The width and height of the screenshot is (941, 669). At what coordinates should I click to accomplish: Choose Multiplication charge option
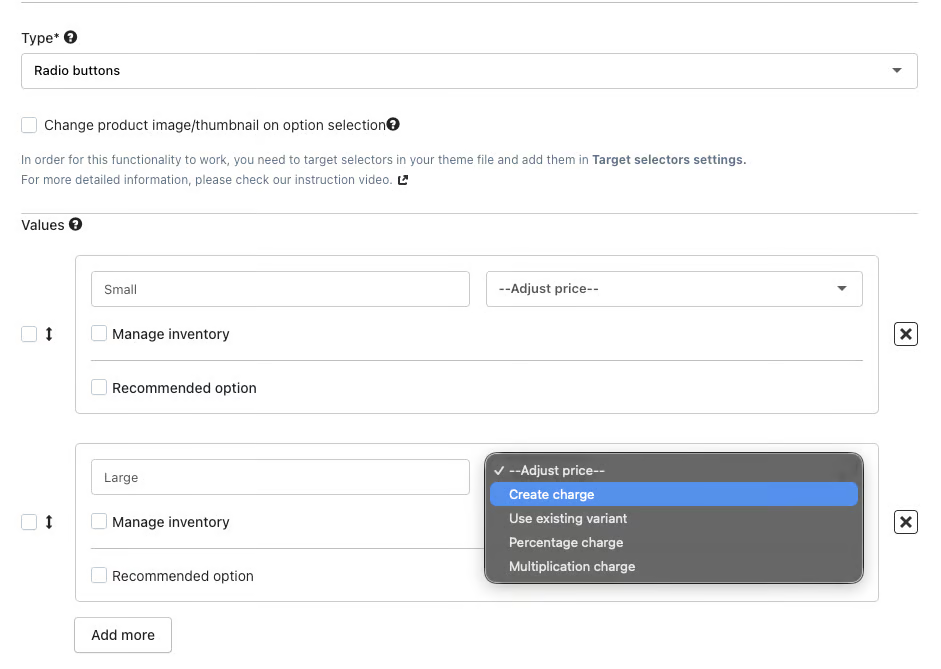pos(572,566)
